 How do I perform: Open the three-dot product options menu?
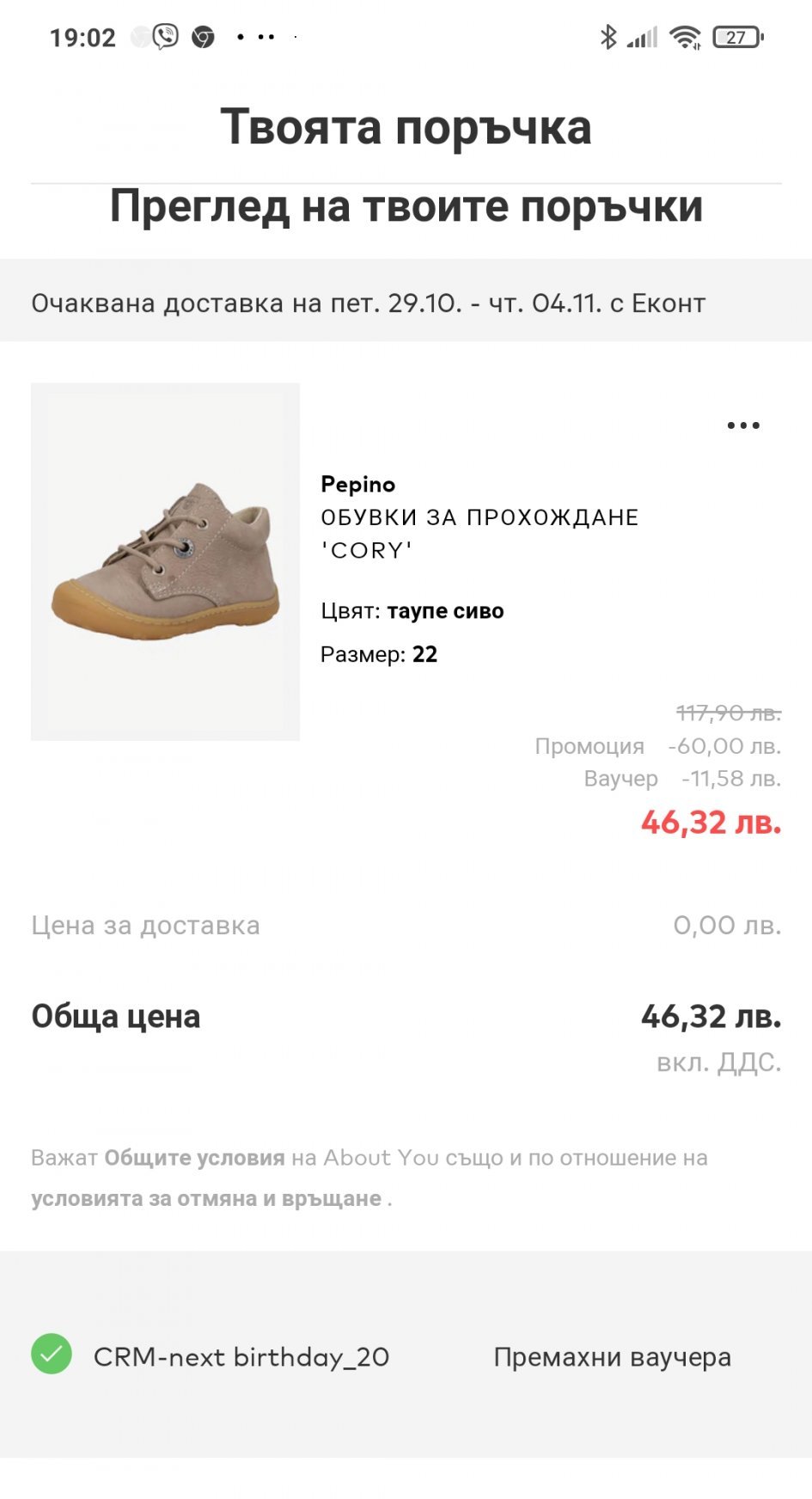743,425
